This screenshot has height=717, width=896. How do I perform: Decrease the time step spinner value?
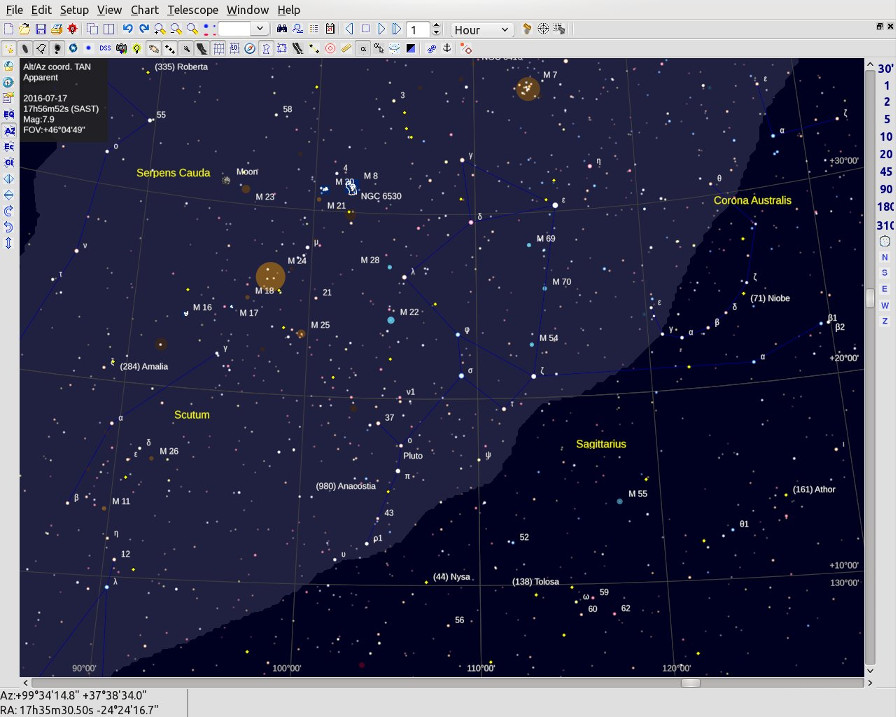(x=437, y=33)
